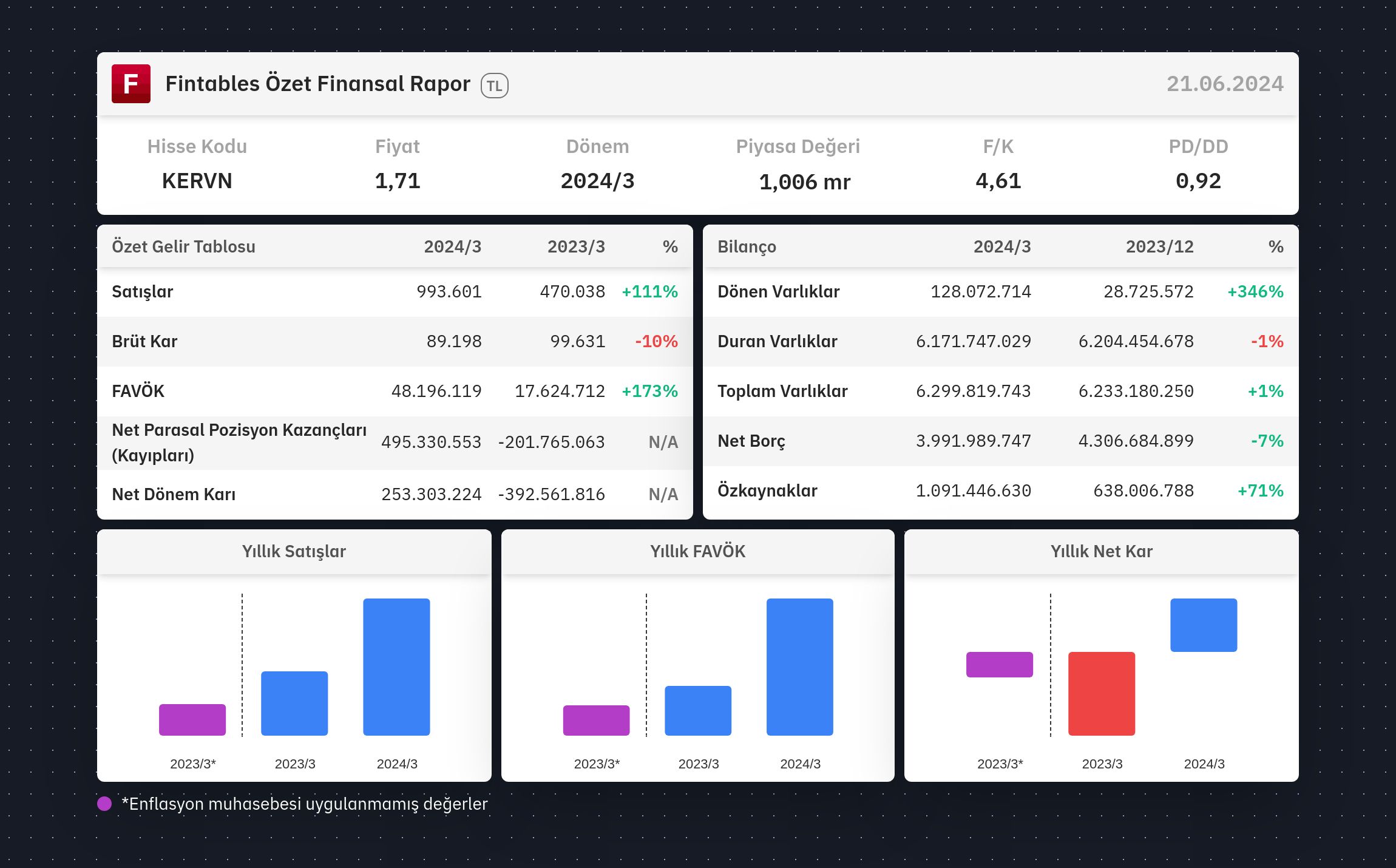Click the Net Dönem Karı value 253.303.224
Screen dimensions: 1396x868
click(x=432, y=495)
